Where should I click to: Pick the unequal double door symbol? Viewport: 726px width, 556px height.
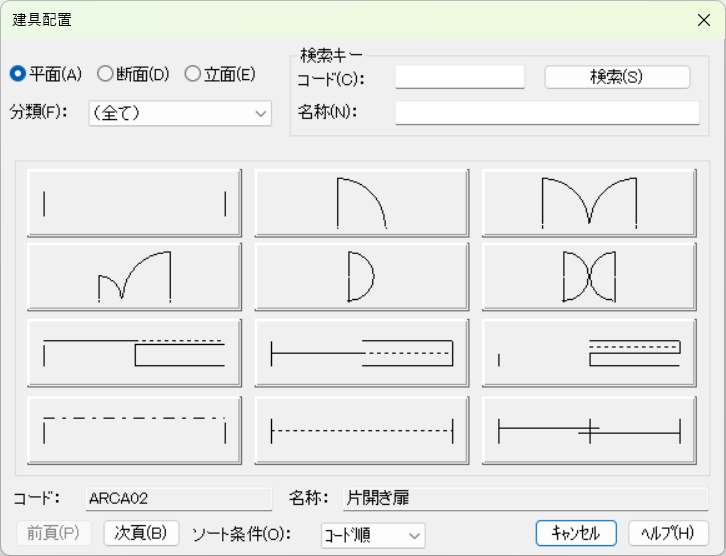134,278
